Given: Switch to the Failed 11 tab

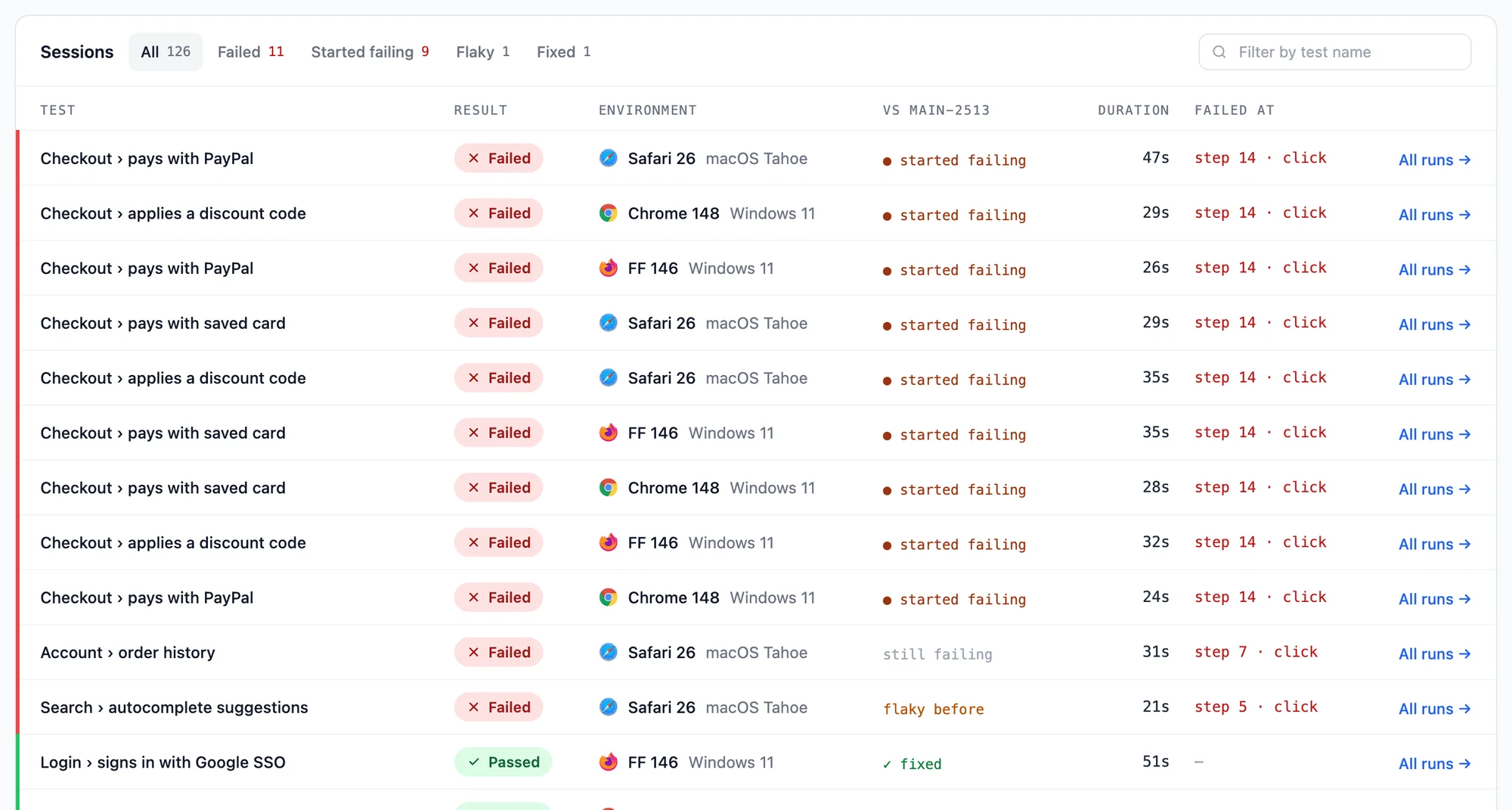Looking at the screenshot, I should [x=250, y=51].
